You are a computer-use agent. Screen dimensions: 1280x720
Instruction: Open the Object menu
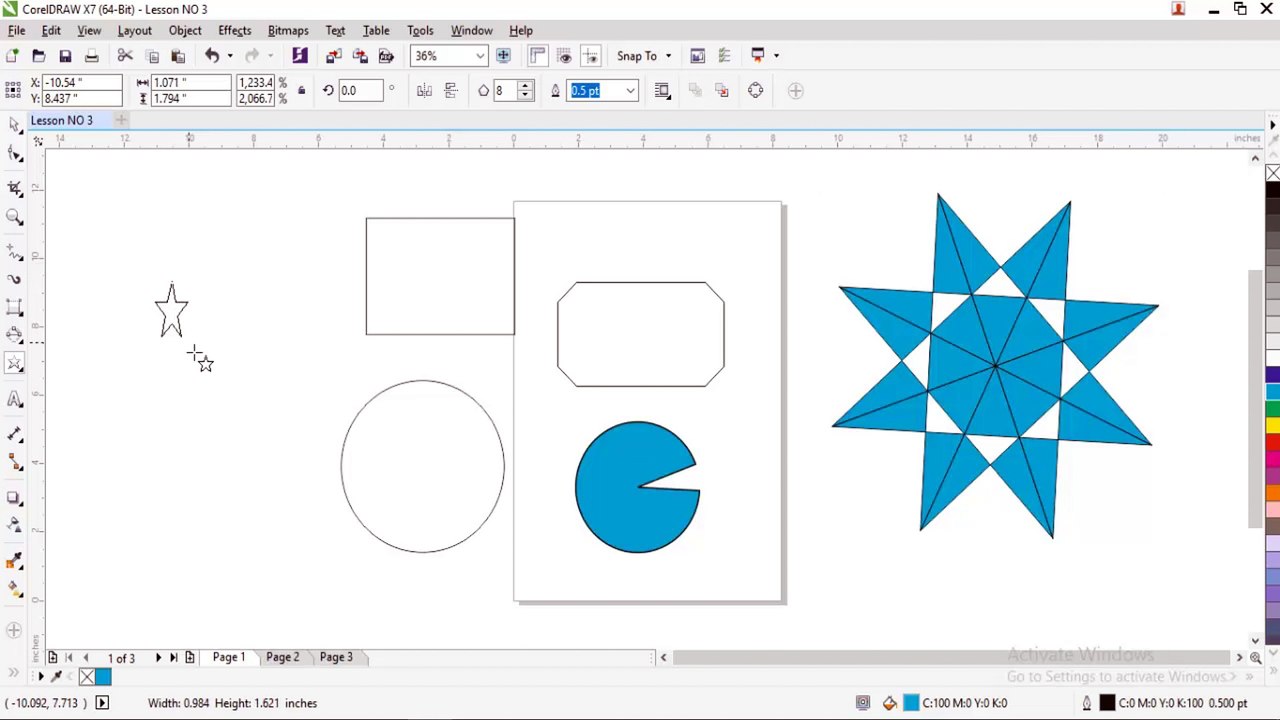click(x=185, y=30)
